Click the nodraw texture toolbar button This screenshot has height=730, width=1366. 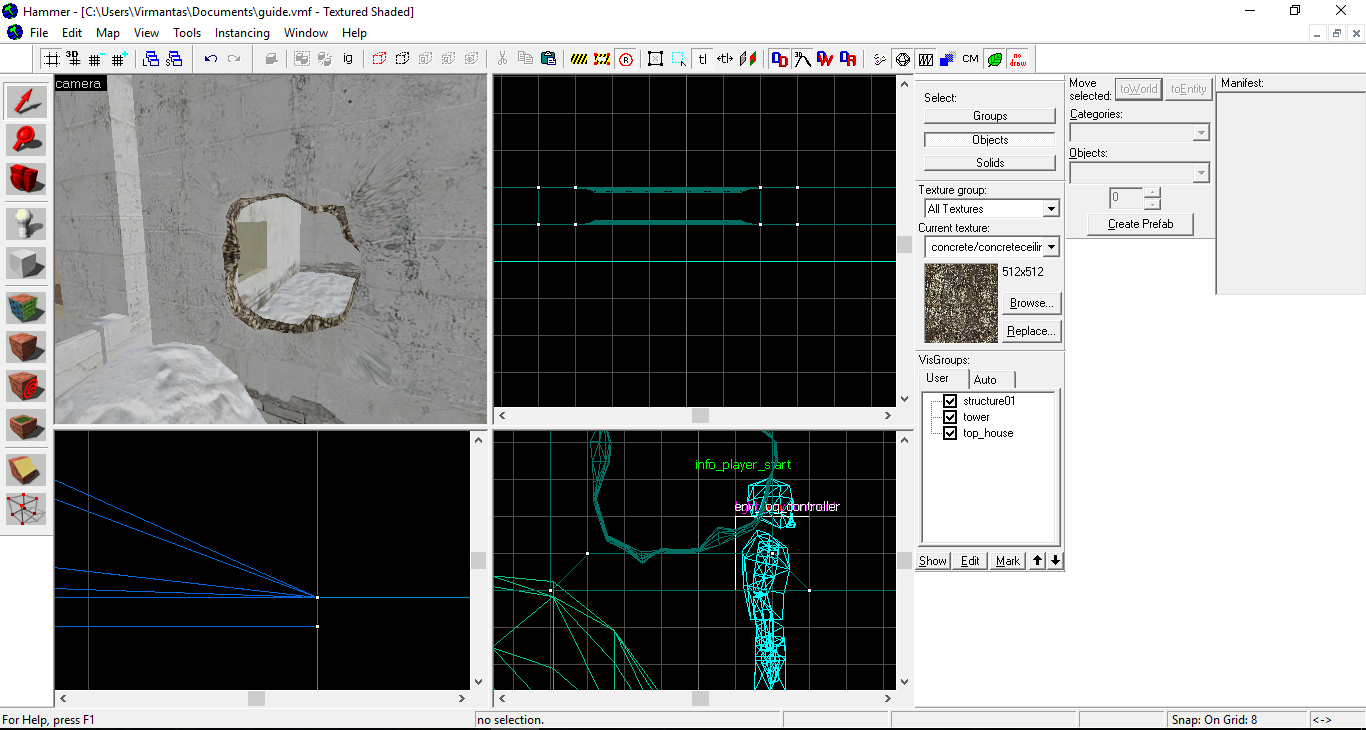tap(1017, 59)
